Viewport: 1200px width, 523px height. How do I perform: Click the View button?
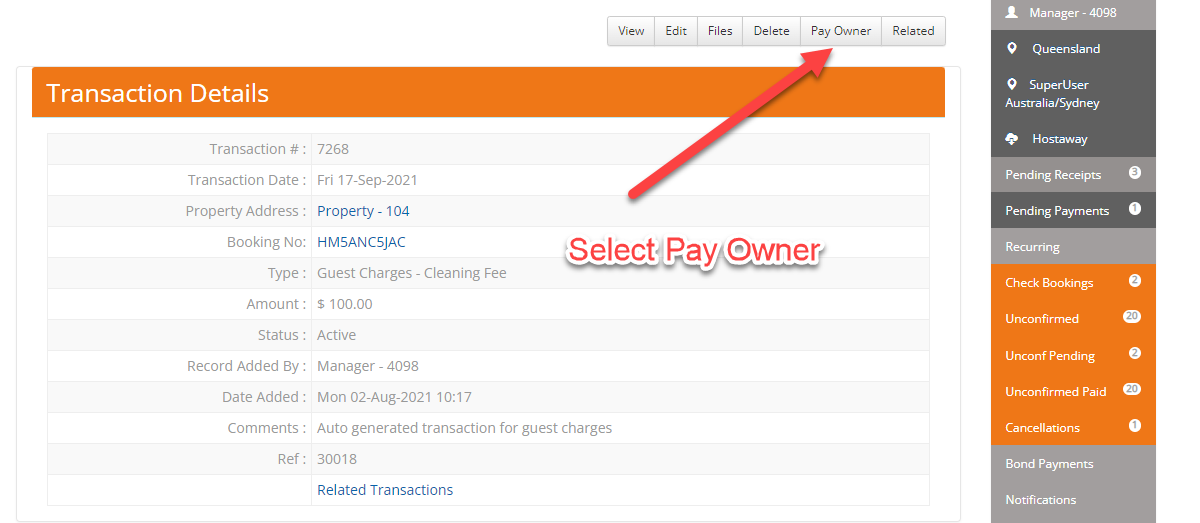coord(631,31)
